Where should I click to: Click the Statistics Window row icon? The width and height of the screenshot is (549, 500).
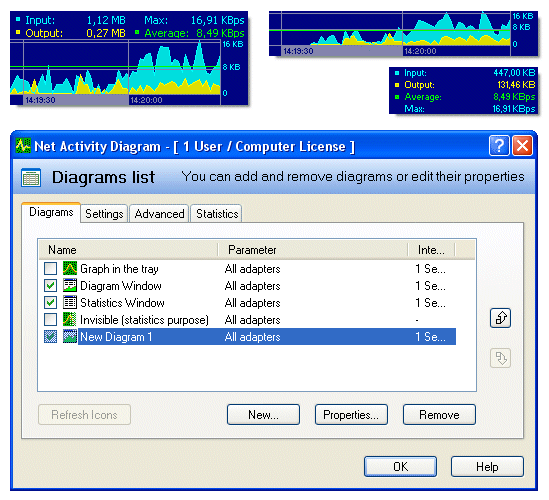(x=70, y=303)
